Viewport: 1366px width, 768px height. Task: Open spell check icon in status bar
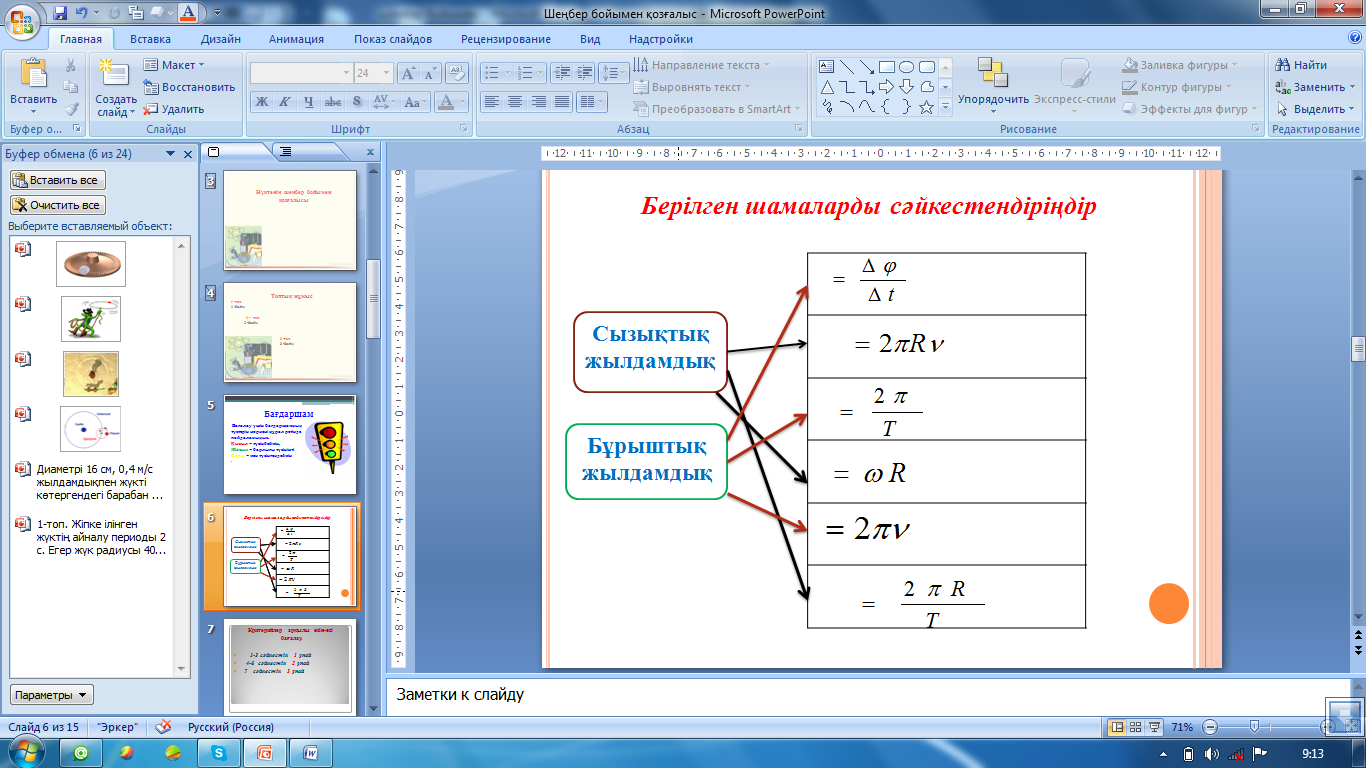(x=164, y=727)
